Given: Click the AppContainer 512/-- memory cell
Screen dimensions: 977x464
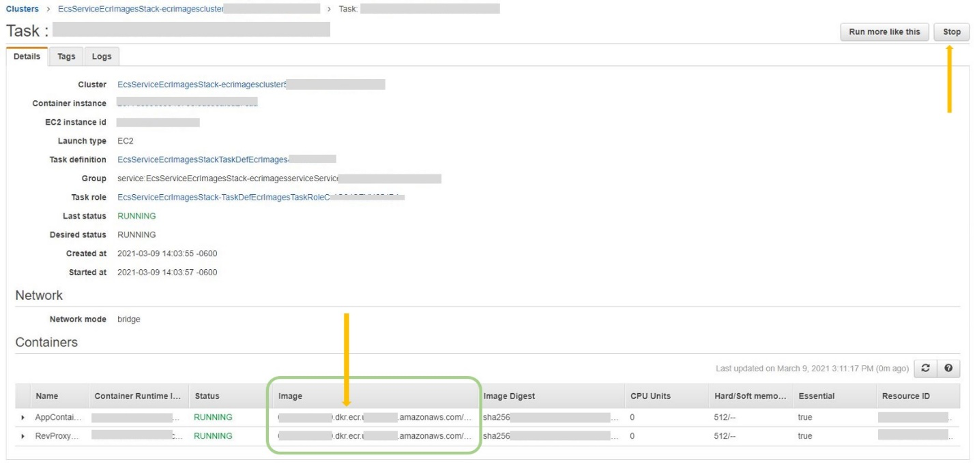Looking at the screenshot, I should pyautogui.click(x=725, y=417).
